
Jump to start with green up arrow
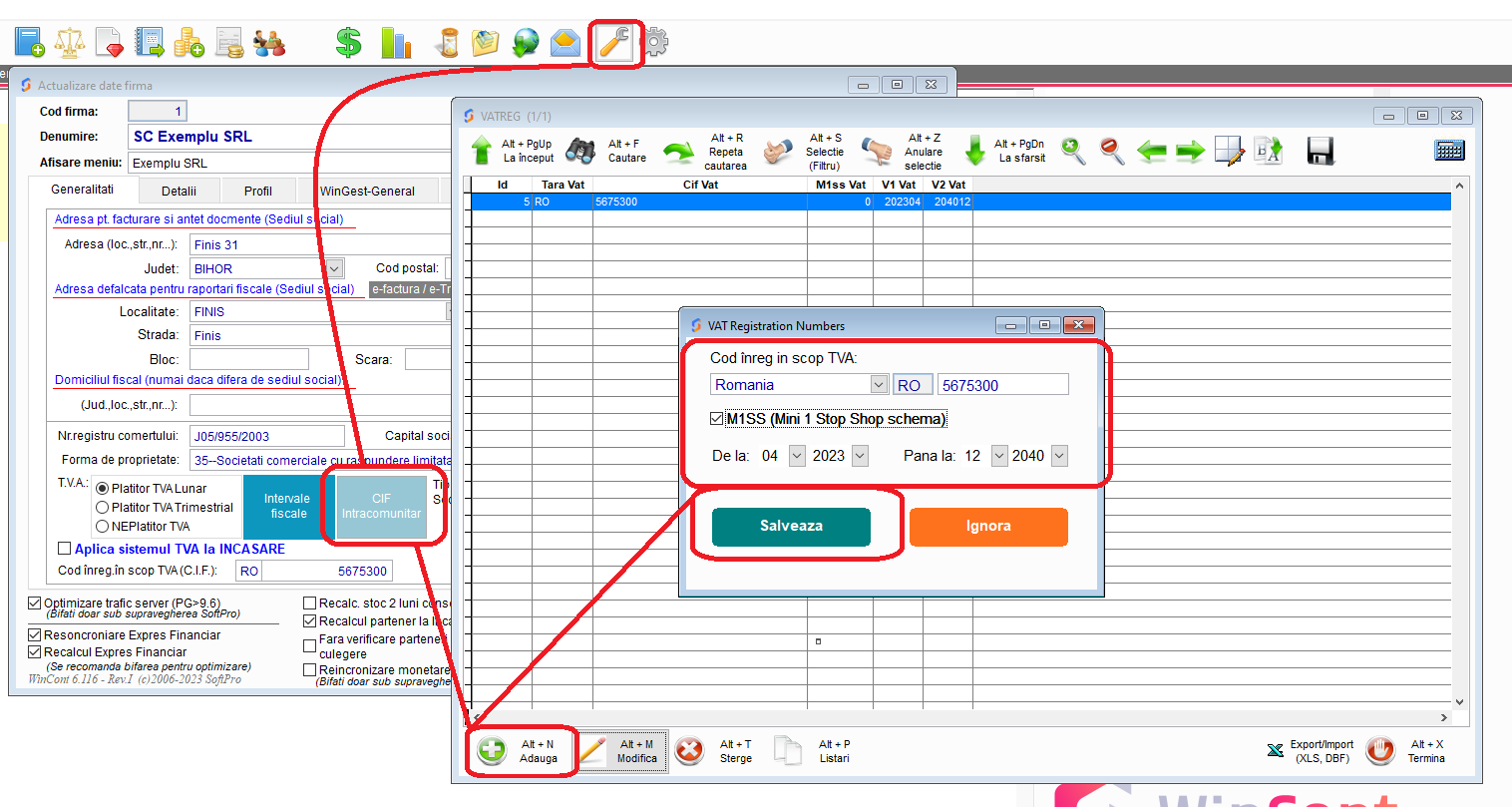tap(482, 151)
